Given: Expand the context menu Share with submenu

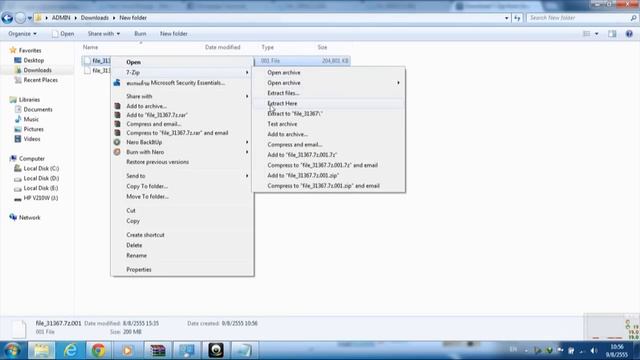Looking at the screenshot, I should pyautogui.click(x=182, y=96).
